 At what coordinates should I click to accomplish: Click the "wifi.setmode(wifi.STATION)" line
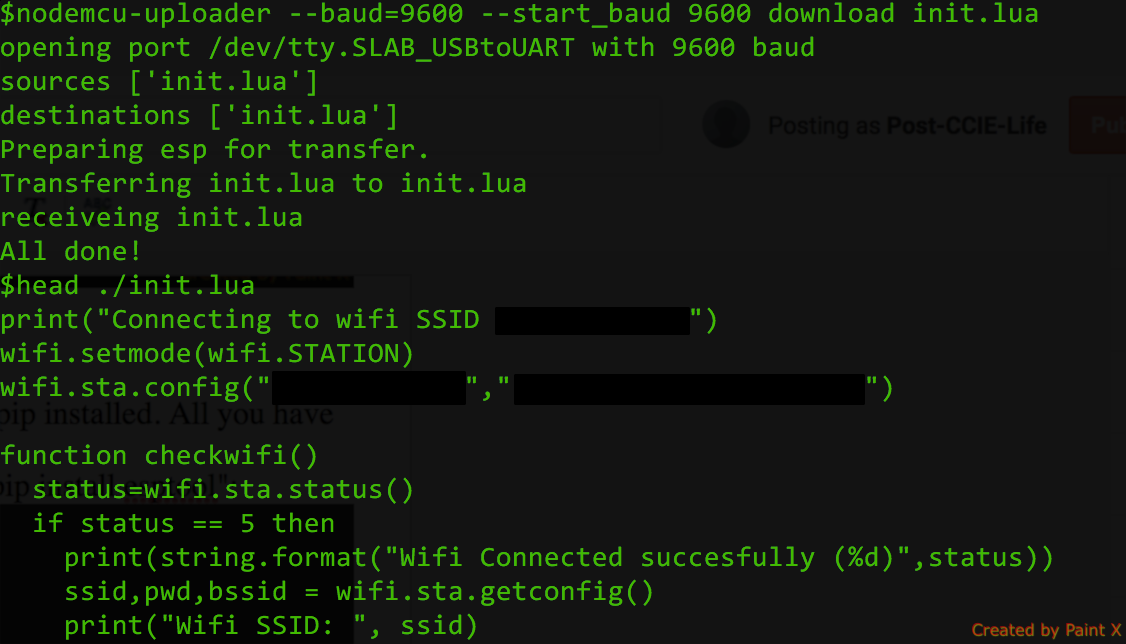tap(207, 354)
